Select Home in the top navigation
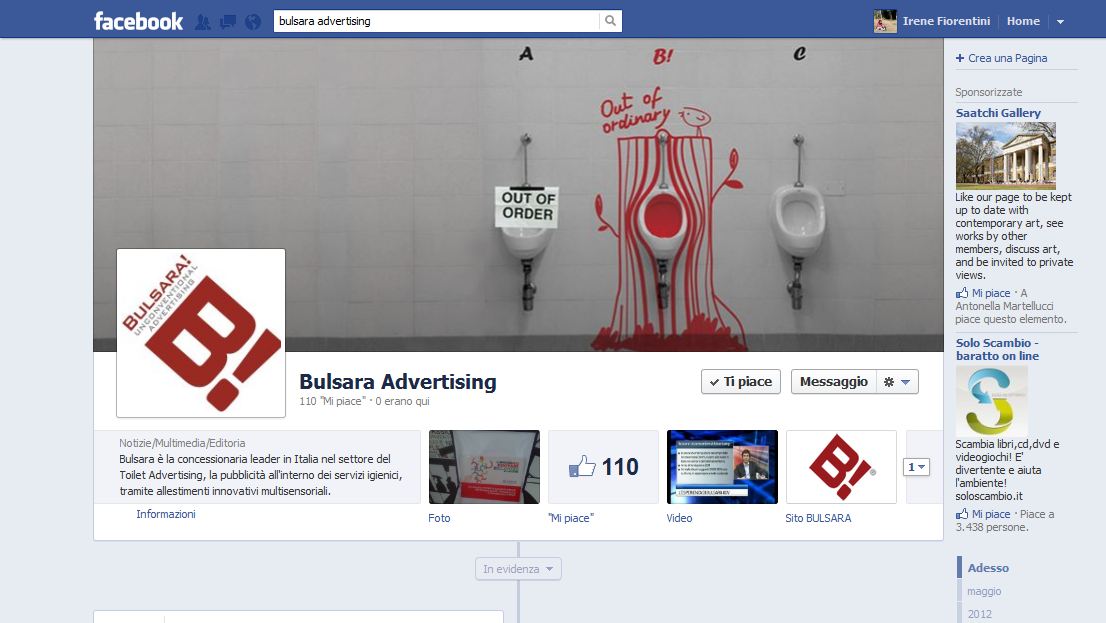1106x623 pixels. (x=1022, y=20)
